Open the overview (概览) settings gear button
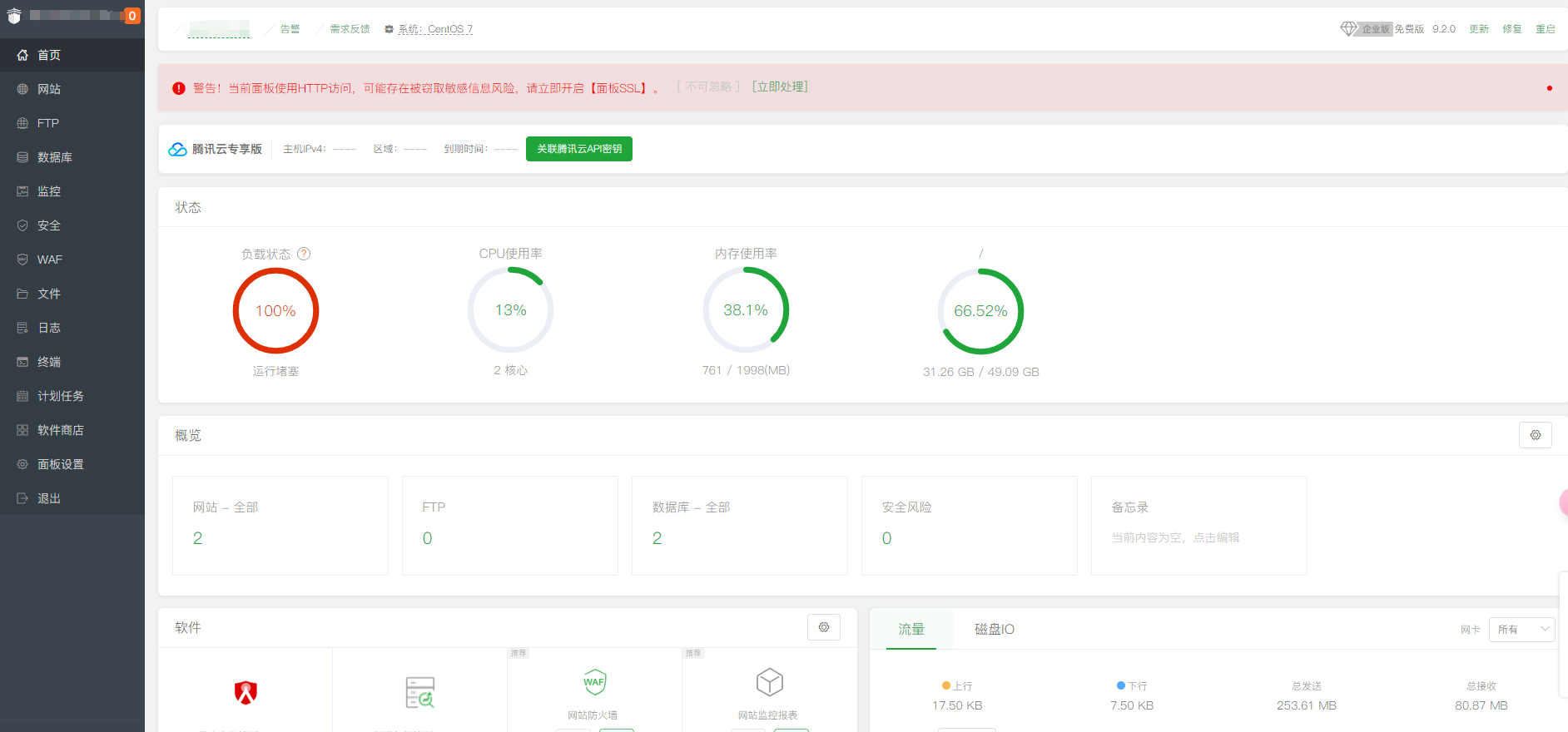1568x732 pixels. tap(1536, 435)
